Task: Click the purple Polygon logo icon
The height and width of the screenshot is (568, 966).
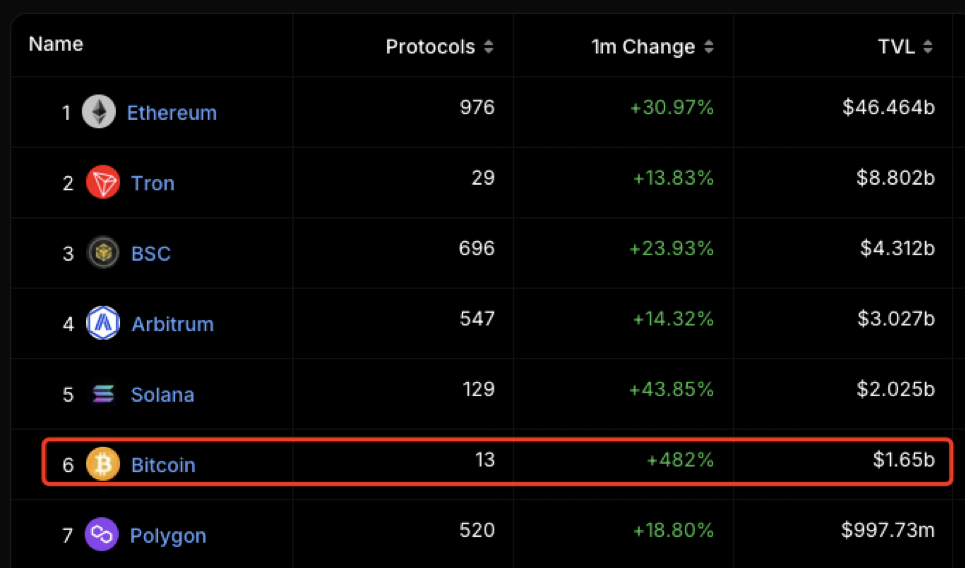Action: tap(102, 534)
